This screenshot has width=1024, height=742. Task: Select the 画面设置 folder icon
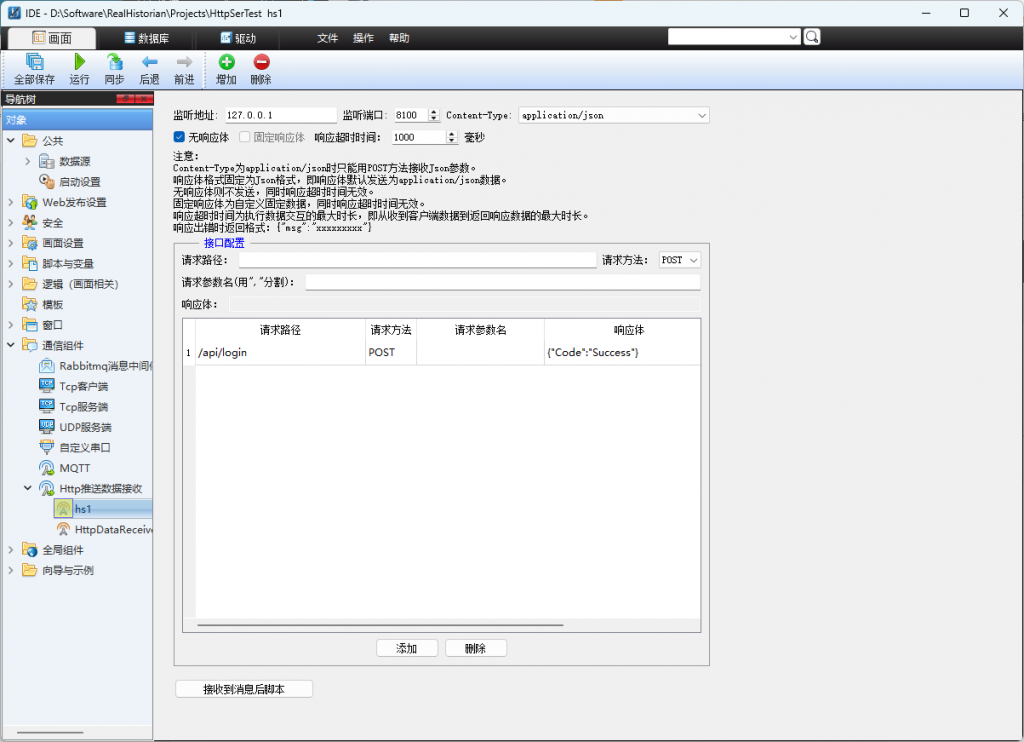click(x=29, y=243)
